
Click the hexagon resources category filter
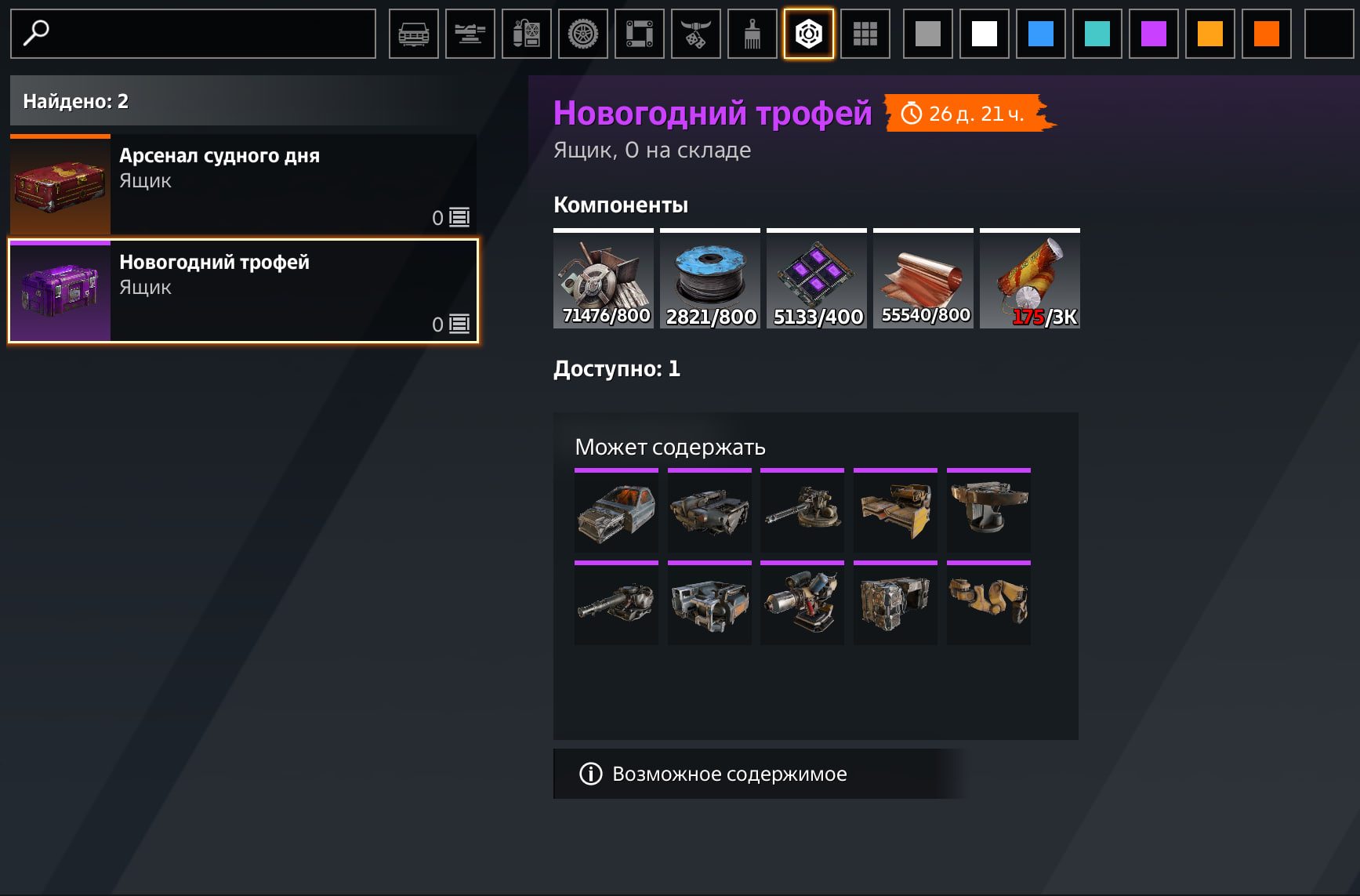[809, 34]
